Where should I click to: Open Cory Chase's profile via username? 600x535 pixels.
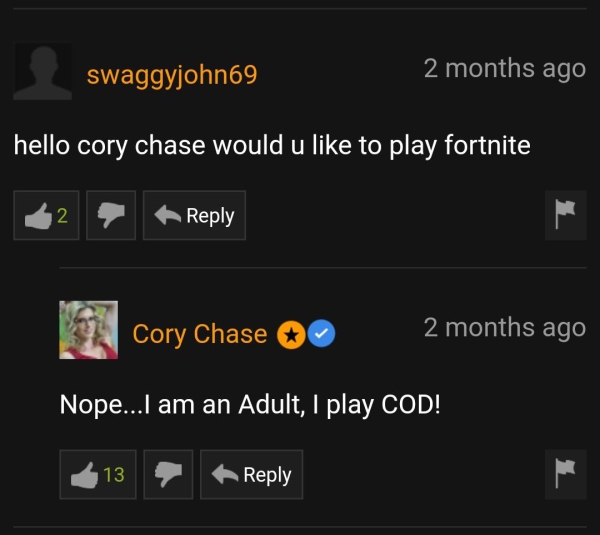(x=200, y=334)
